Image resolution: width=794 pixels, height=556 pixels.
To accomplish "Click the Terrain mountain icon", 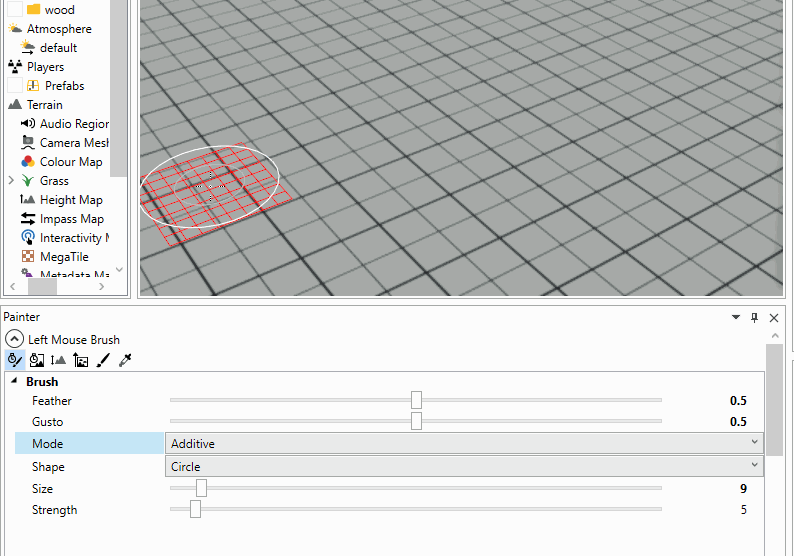I will coord(15,104).
